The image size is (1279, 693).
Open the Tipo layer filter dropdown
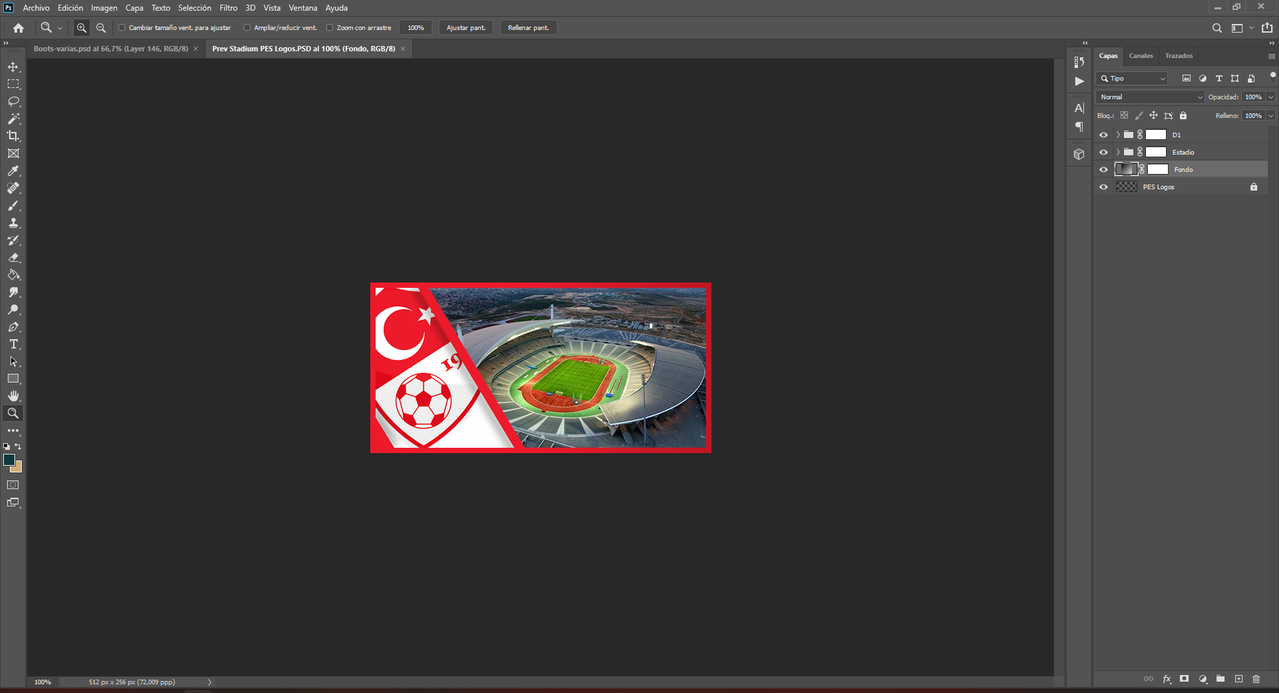1132,78
